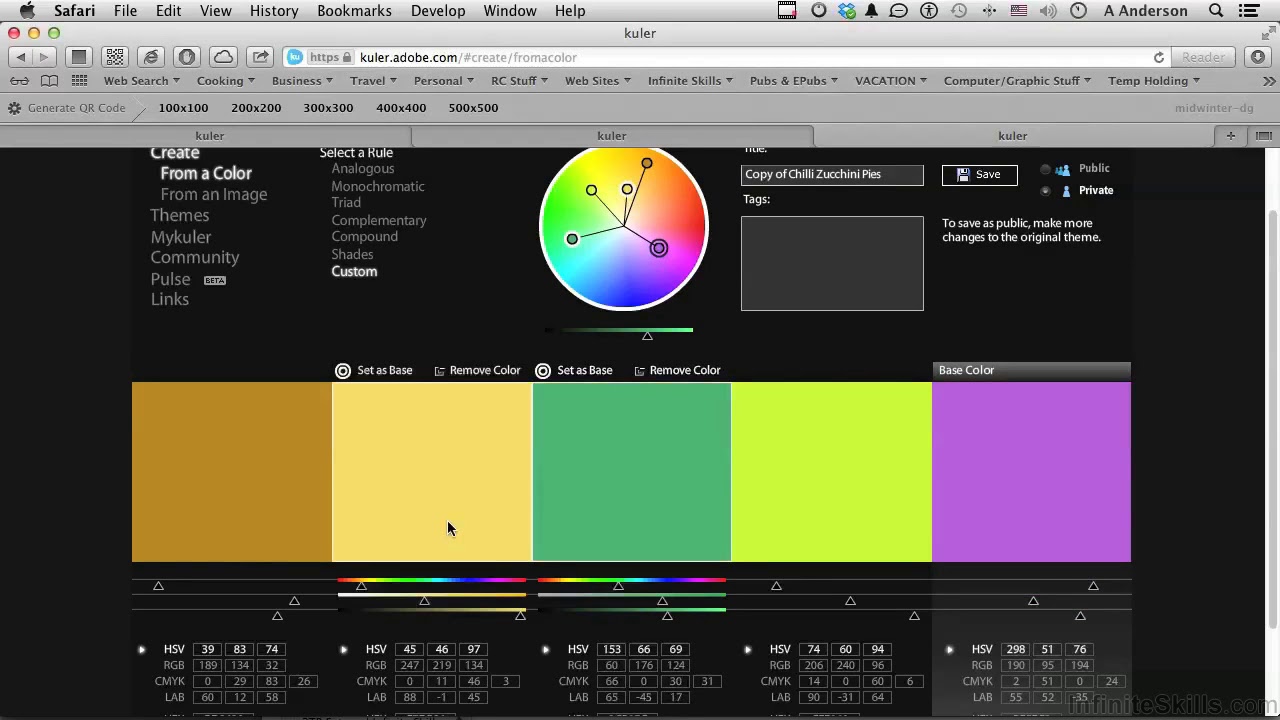Image resolution: width=1280 pixels, height=720 pixels.
Task: Expand the Cooking bookmarks folder
Action: [x=225, y=81]
